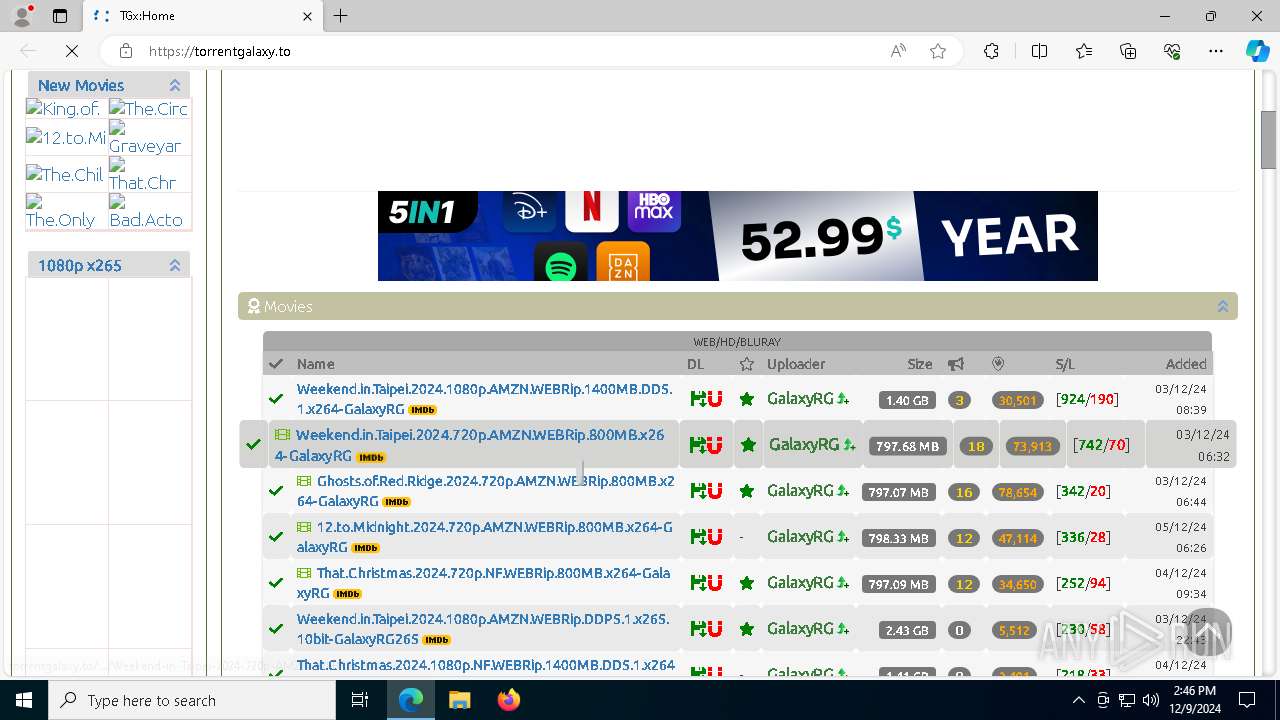1280x720 pixels.
Task: Click the comments megaphone column header icon
Action: 956,364
